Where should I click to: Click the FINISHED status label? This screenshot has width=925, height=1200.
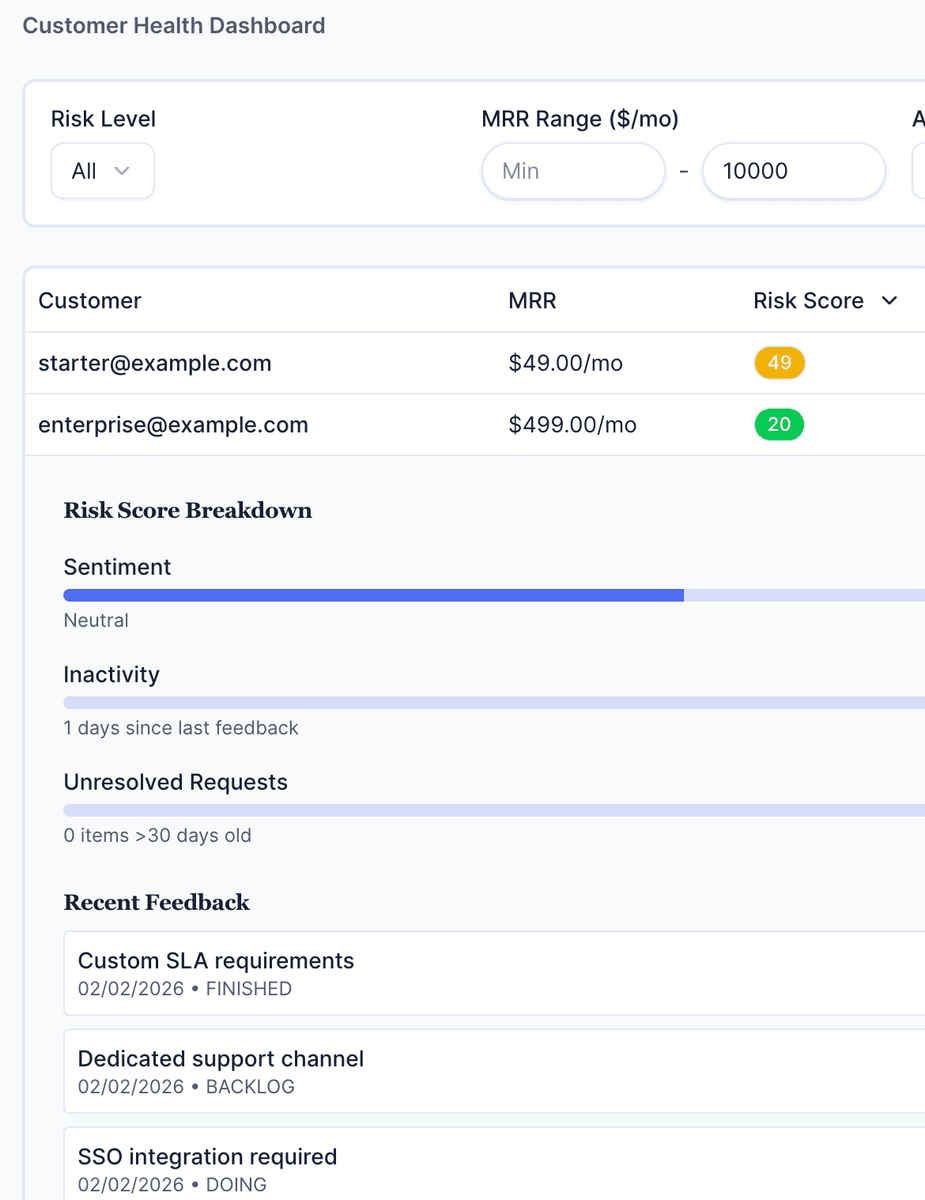251,988
